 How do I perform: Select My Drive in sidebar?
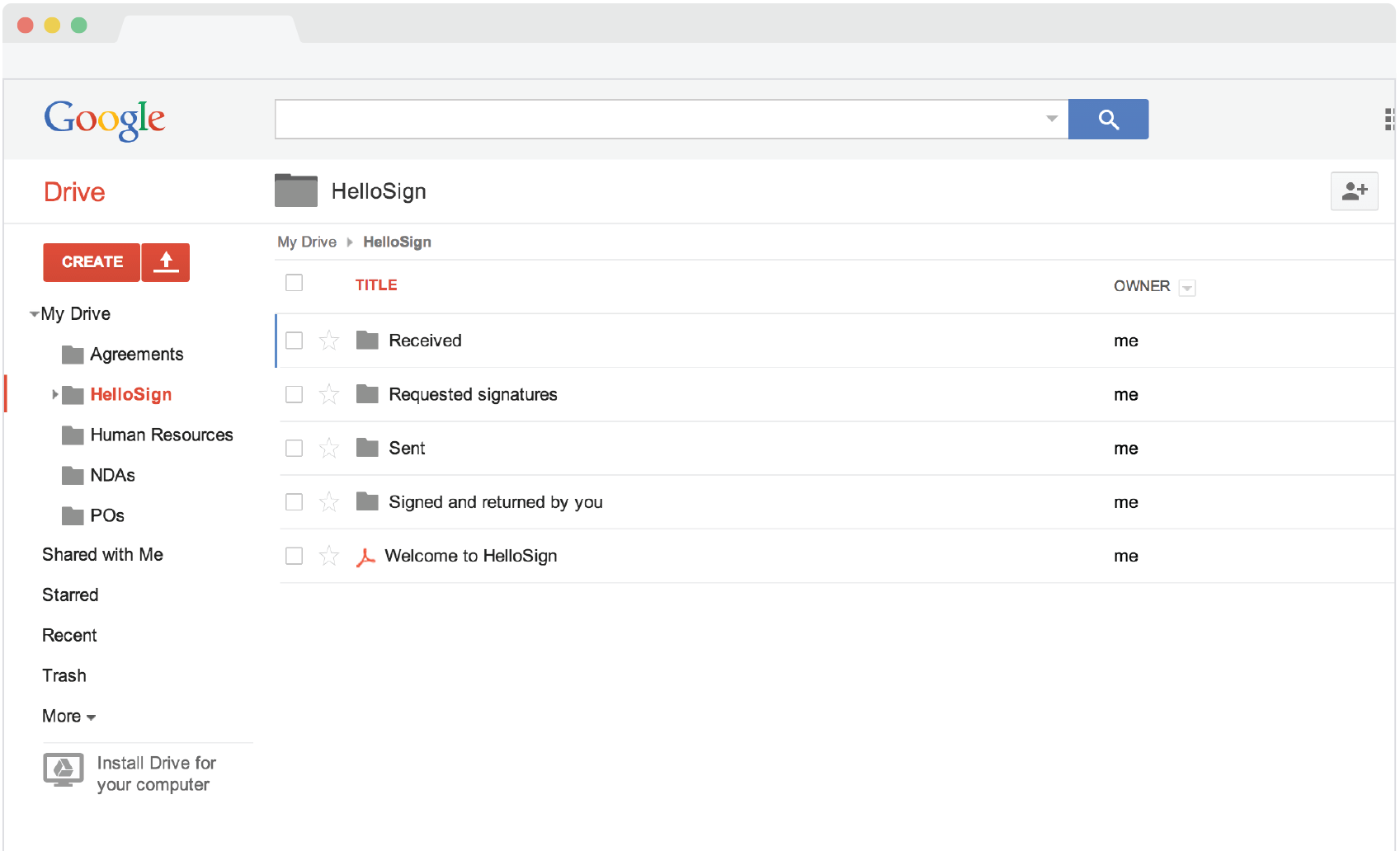(x=76, y=314)
